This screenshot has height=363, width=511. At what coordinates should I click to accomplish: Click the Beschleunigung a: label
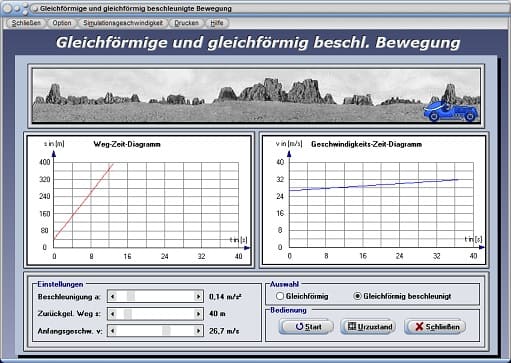pos(69,297)
